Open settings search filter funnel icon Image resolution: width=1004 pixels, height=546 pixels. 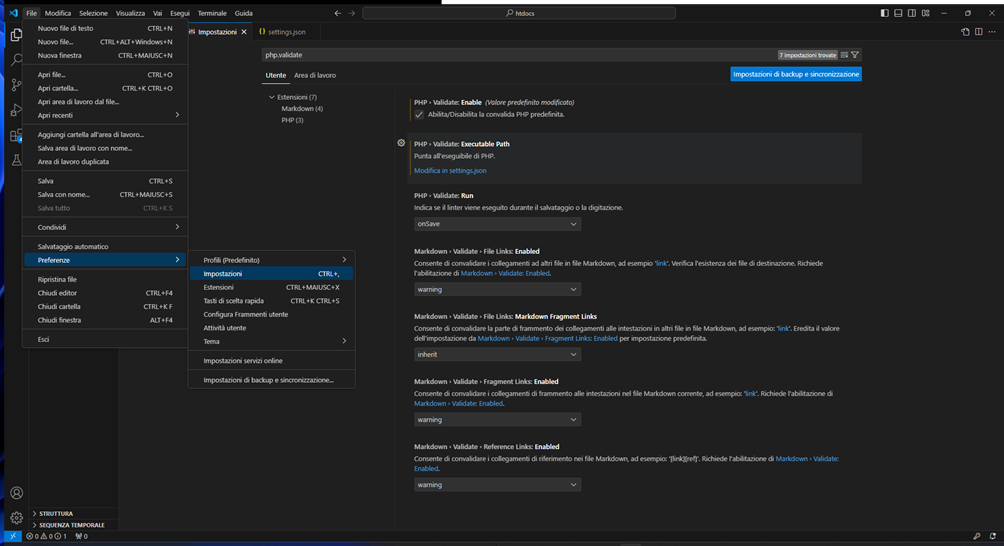tap(855, 55)
